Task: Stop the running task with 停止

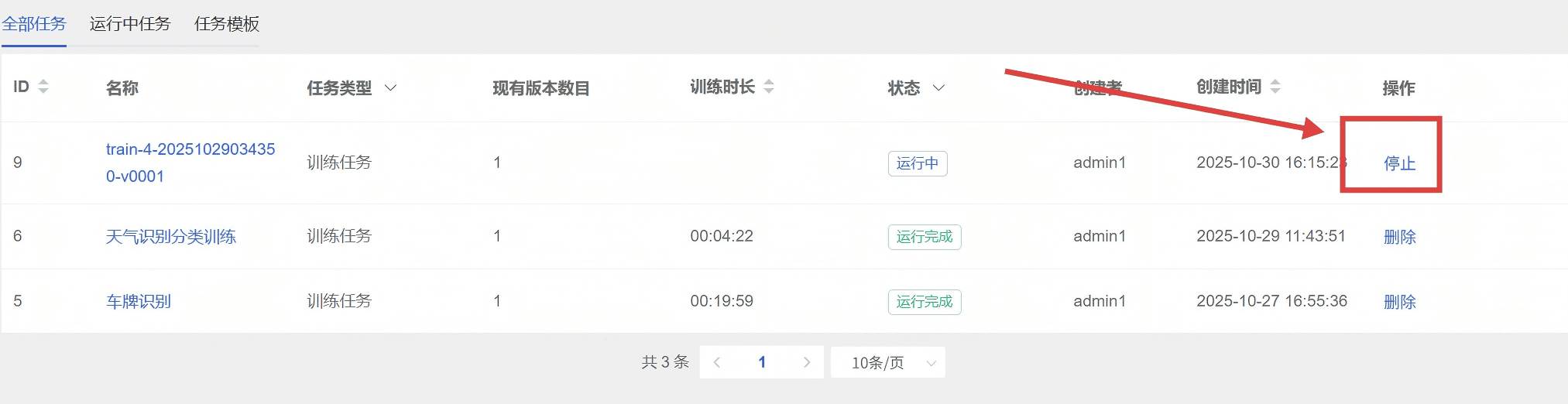Action: (x=1399, y=163)
